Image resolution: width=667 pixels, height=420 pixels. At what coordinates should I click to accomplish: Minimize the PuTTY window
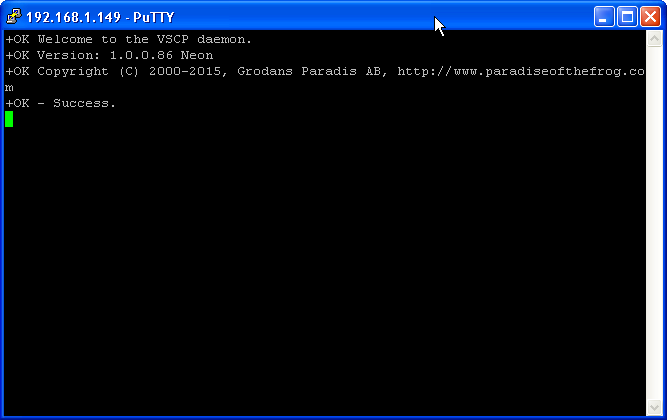click(x=605, y=16)
